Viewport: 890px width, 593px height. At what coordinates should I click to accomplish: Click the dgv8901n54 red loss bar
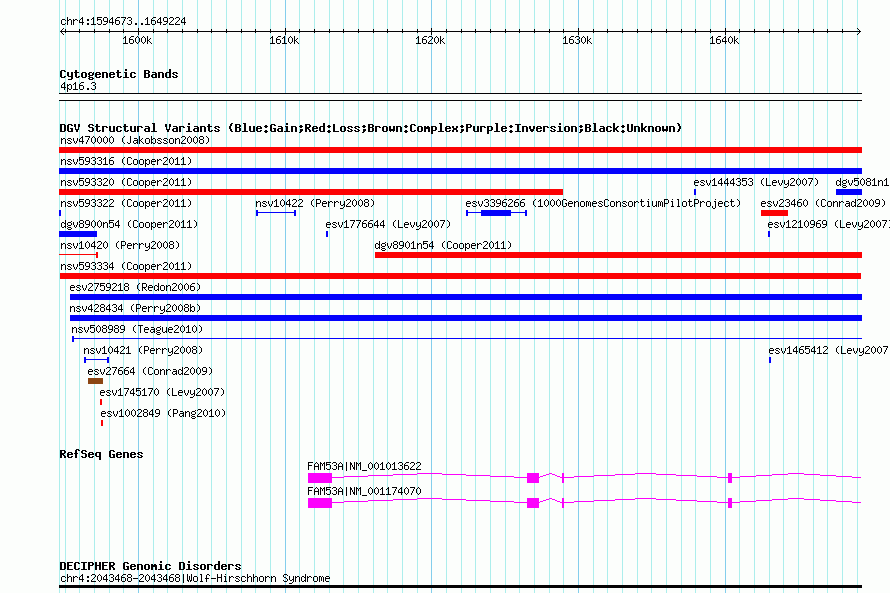(x=619, y=255)
